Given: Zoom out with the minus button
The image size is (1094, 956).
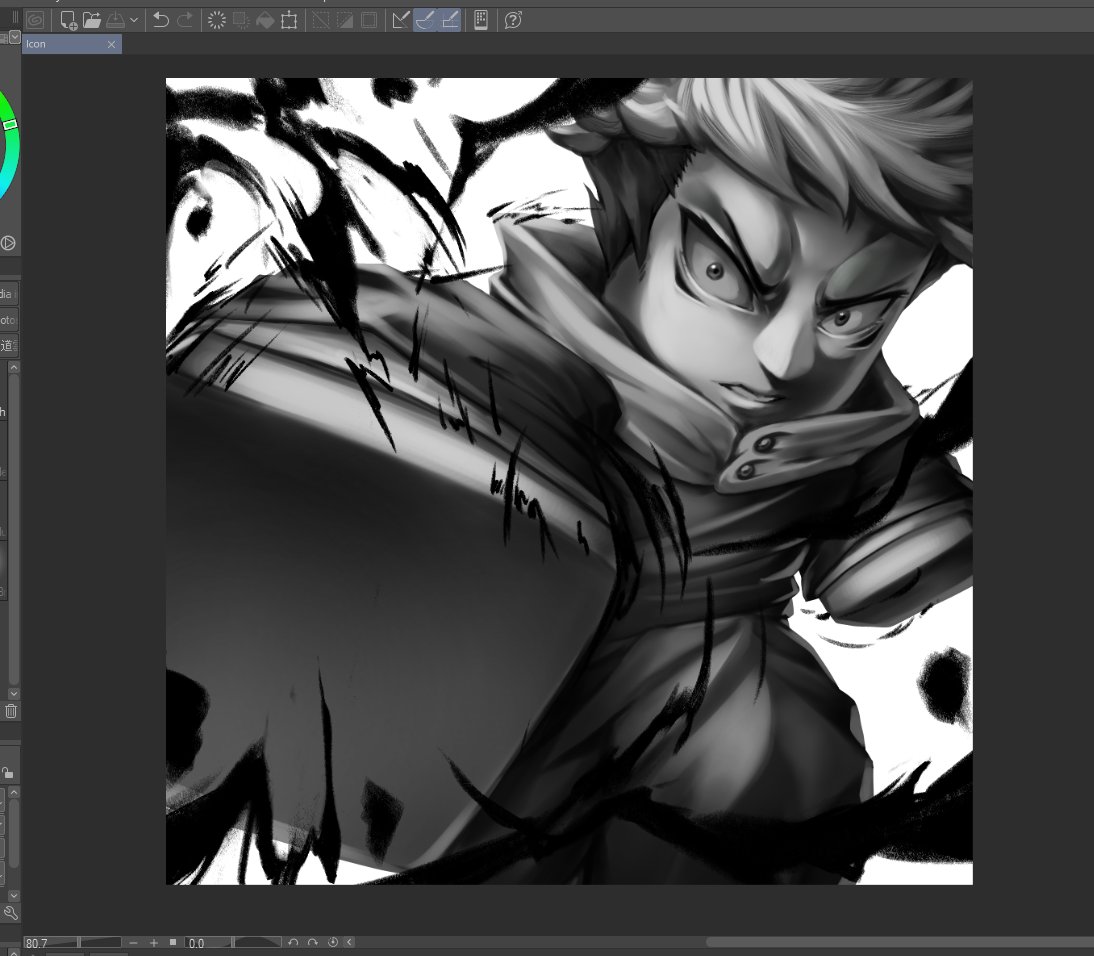Looking at the screenshot, I should point(133,943).
